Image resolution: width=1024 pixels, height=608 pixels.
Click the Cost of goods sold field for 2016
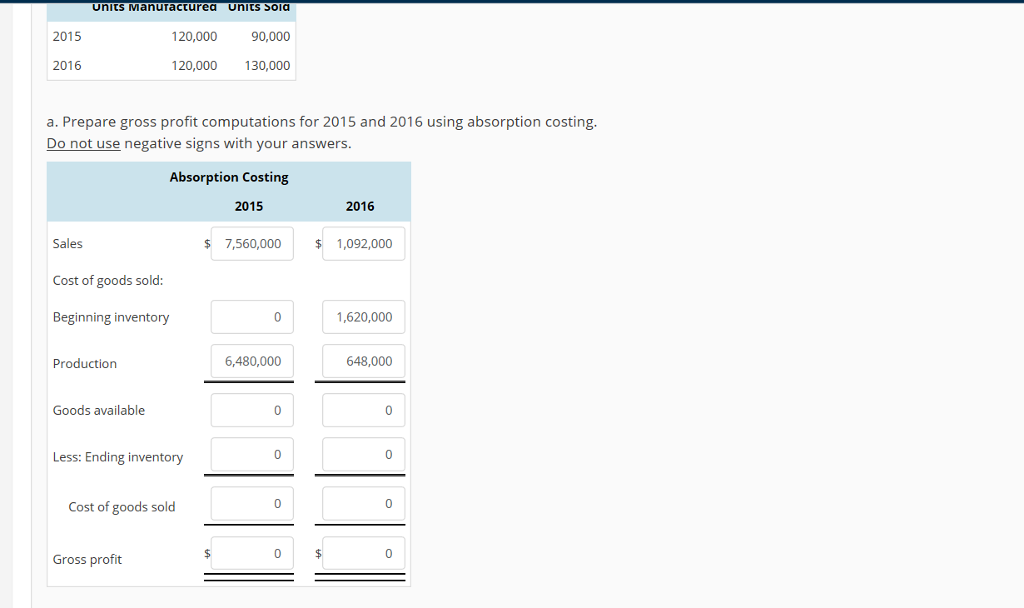click(362, 503)
